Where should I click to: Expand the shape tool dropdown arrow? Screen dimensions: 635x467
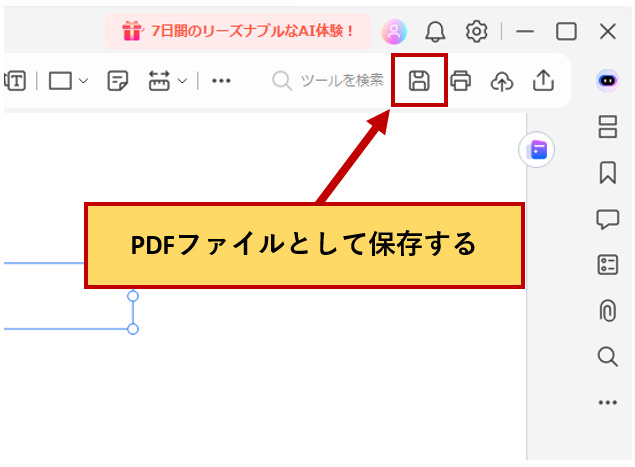point(83,81)
